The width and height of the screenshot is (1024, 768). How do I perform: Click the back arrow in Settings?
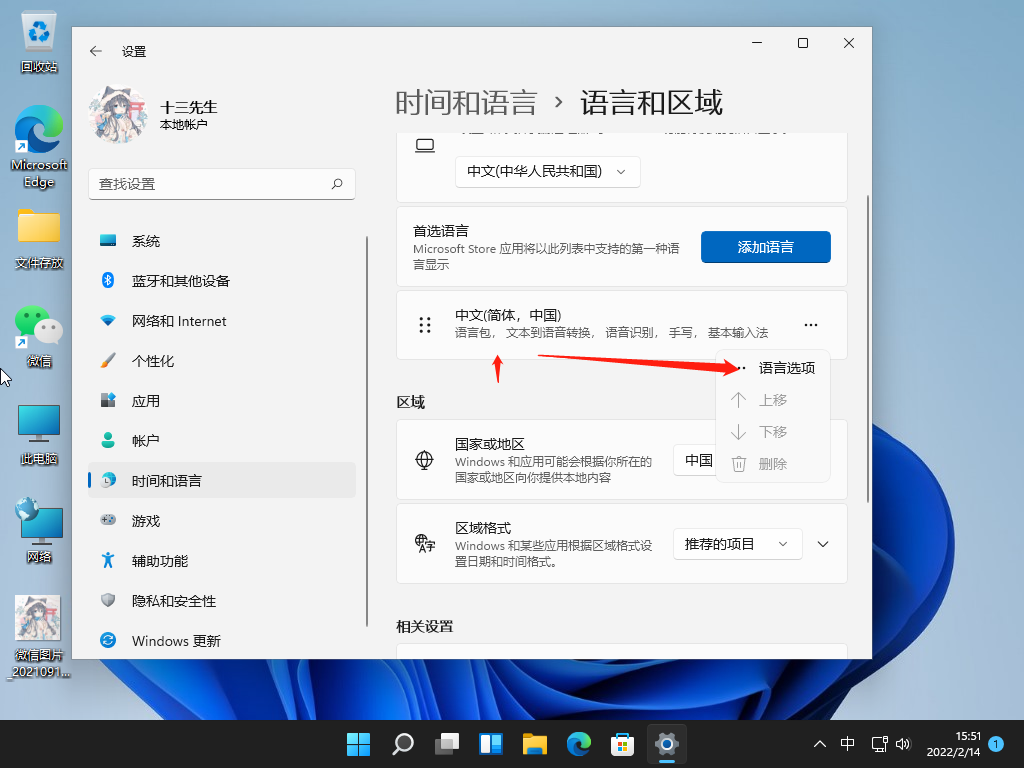coord(96,51)
